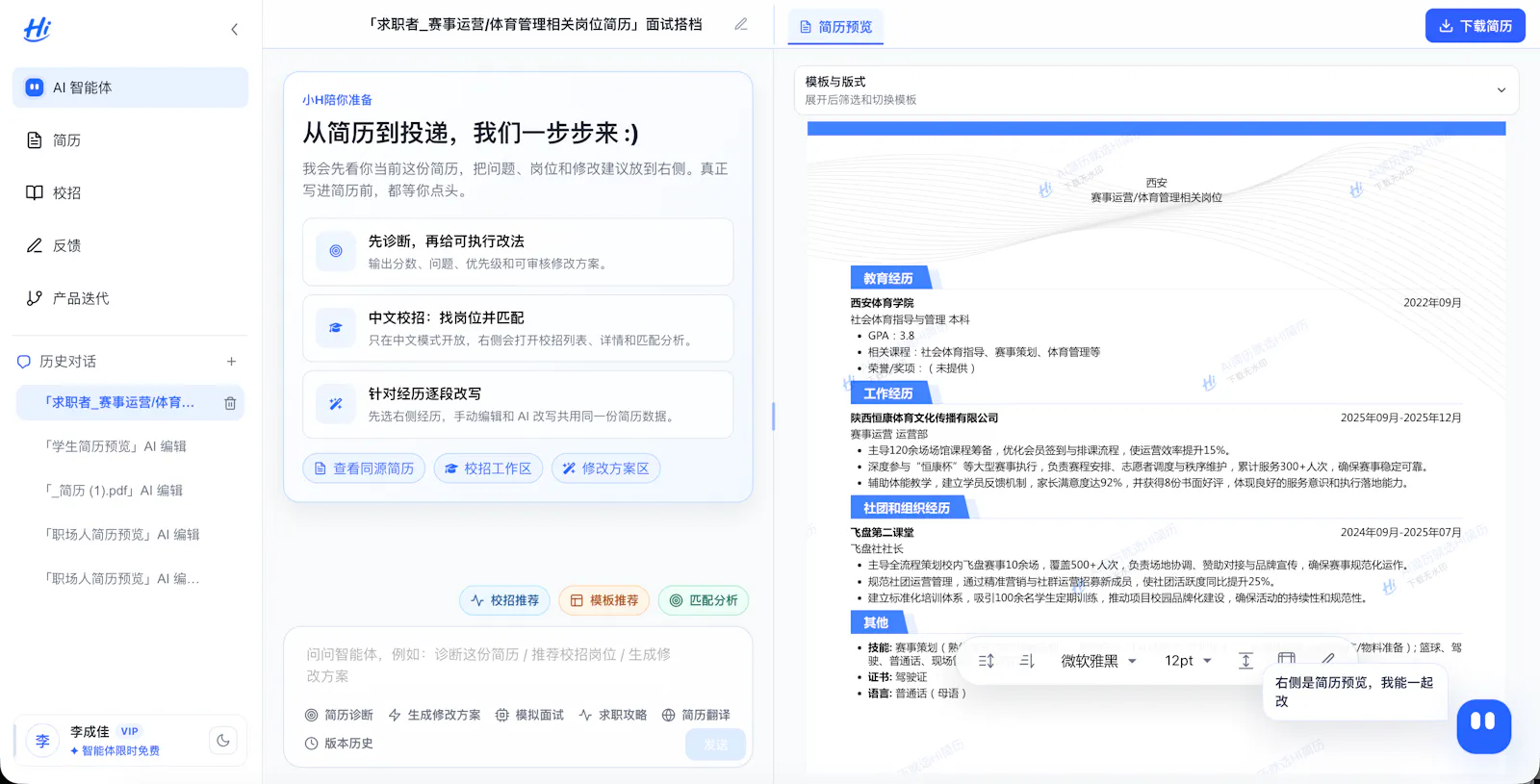
Task: Click the target icon on 先诊断 card
Action: [x=336, y=251]
